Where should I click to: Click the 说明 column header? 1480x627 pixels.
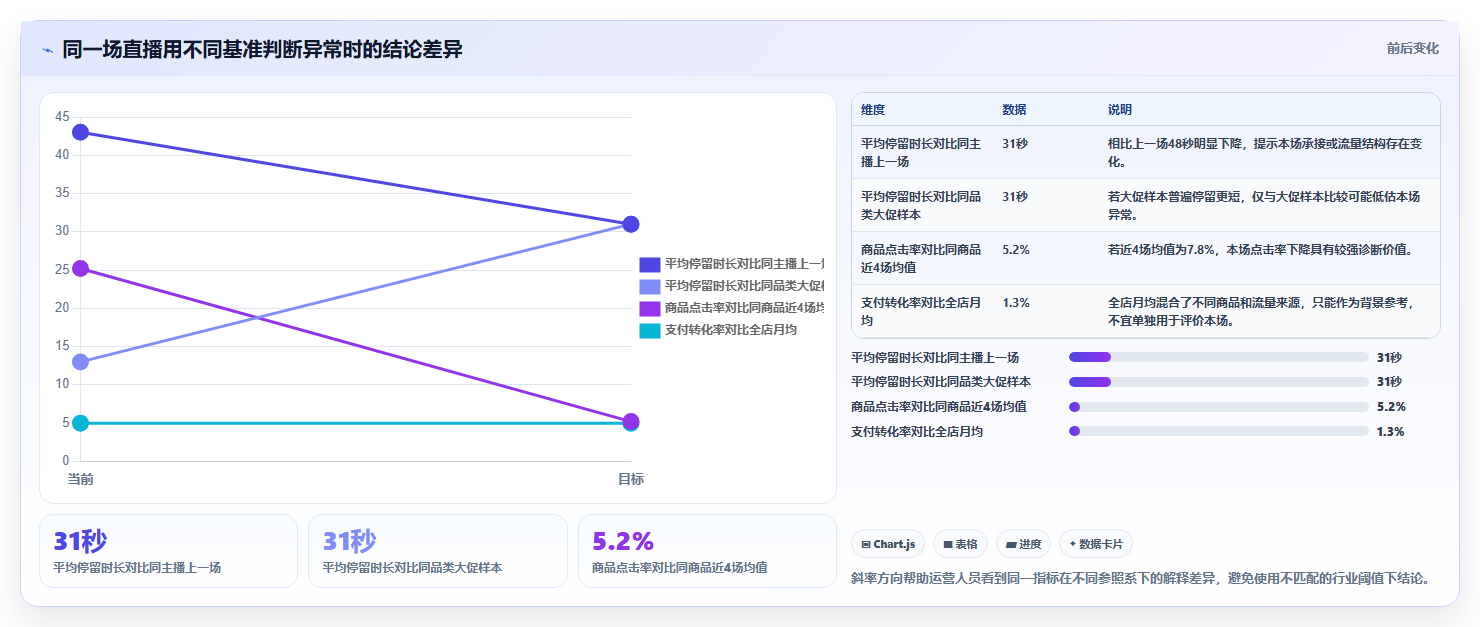click(x=1120, y=110)
